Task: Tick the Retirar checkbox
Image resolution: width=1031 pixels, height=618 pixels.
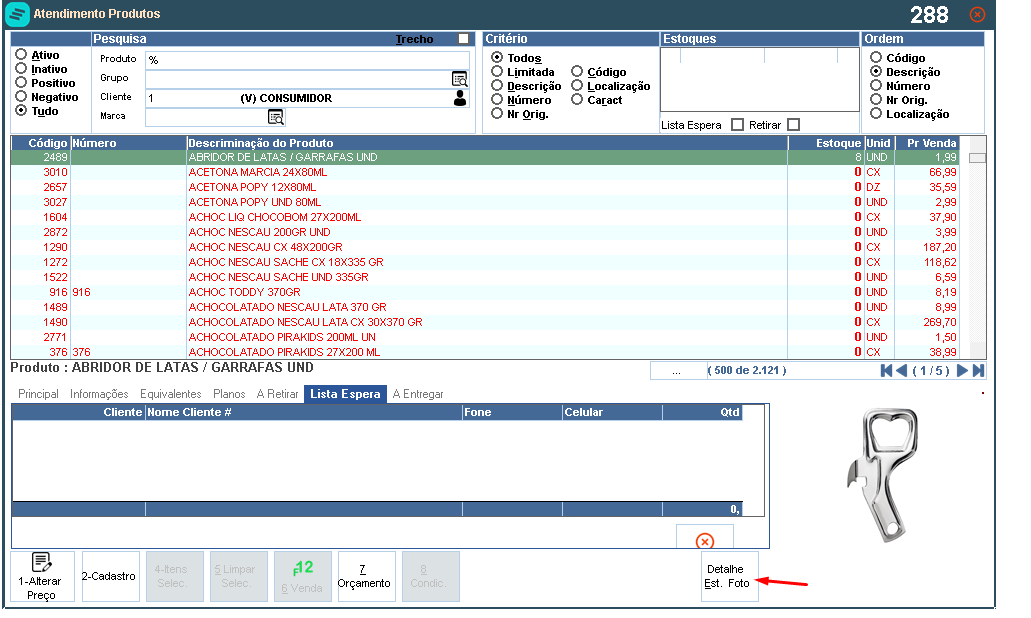Action: 794,125
